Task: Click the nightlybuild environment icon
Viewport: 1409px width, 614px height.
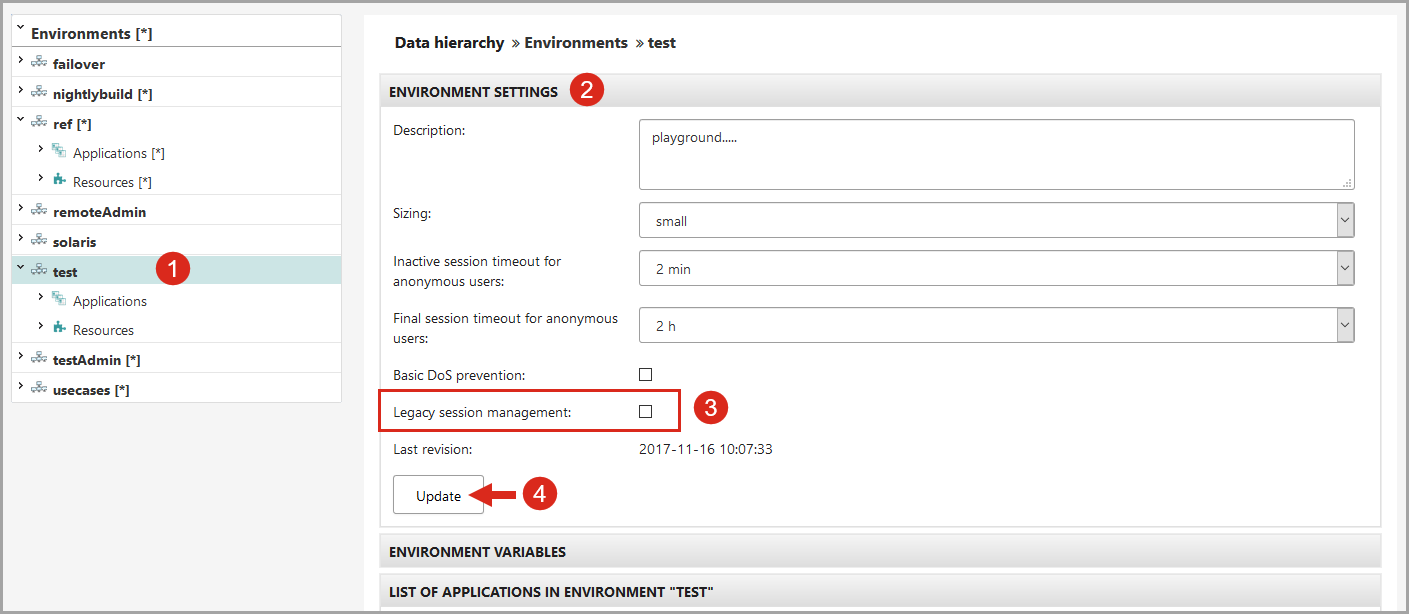Action: 39,93
